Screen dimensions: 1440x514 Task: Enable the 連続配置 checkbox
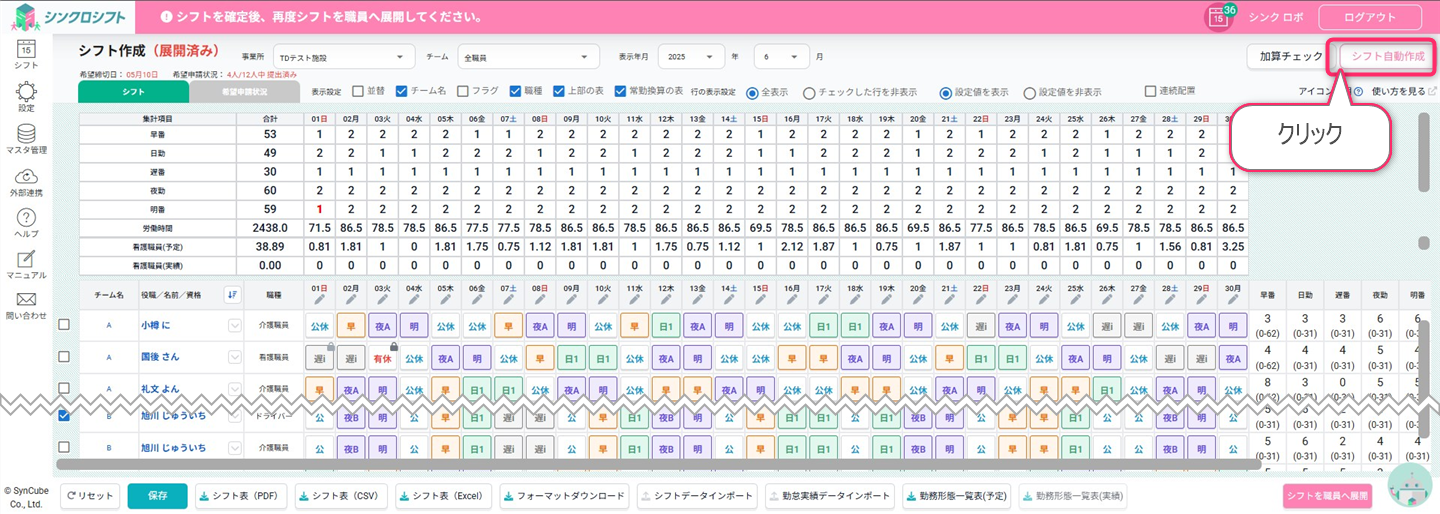(x=1151, y=91)
